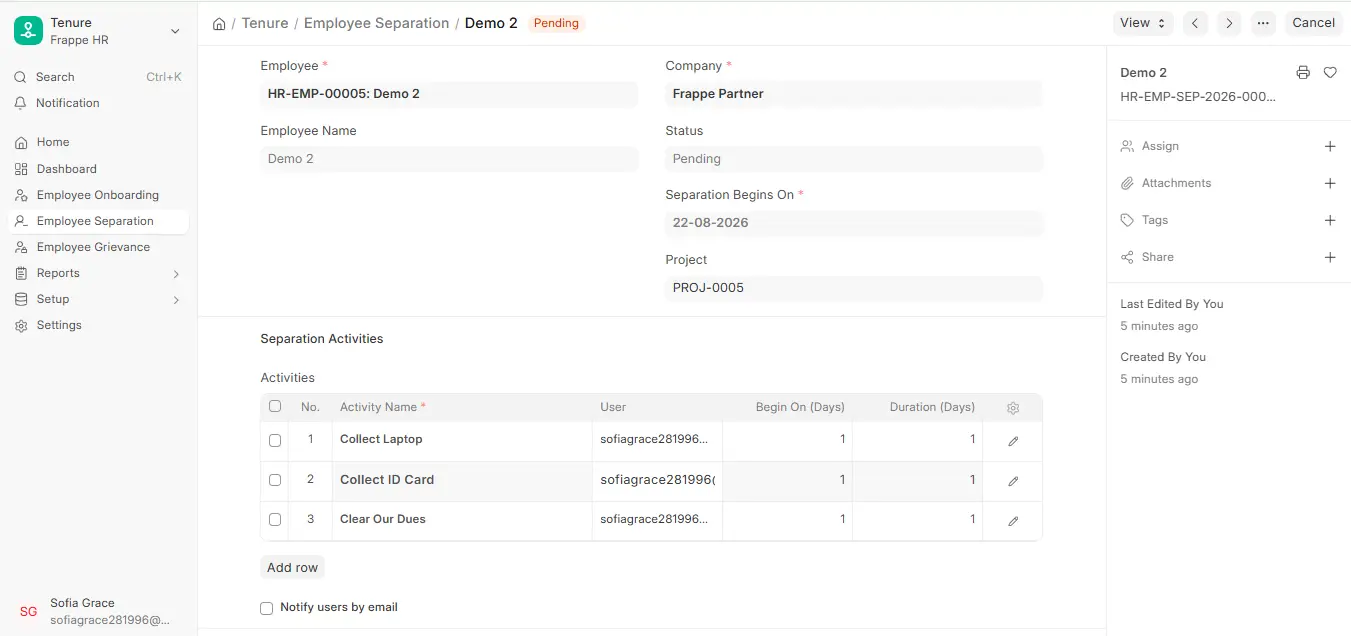Screen dimensions: 1351x636
Task: Click the Company field Frappe Partner
Action: [x=854, y=94]
